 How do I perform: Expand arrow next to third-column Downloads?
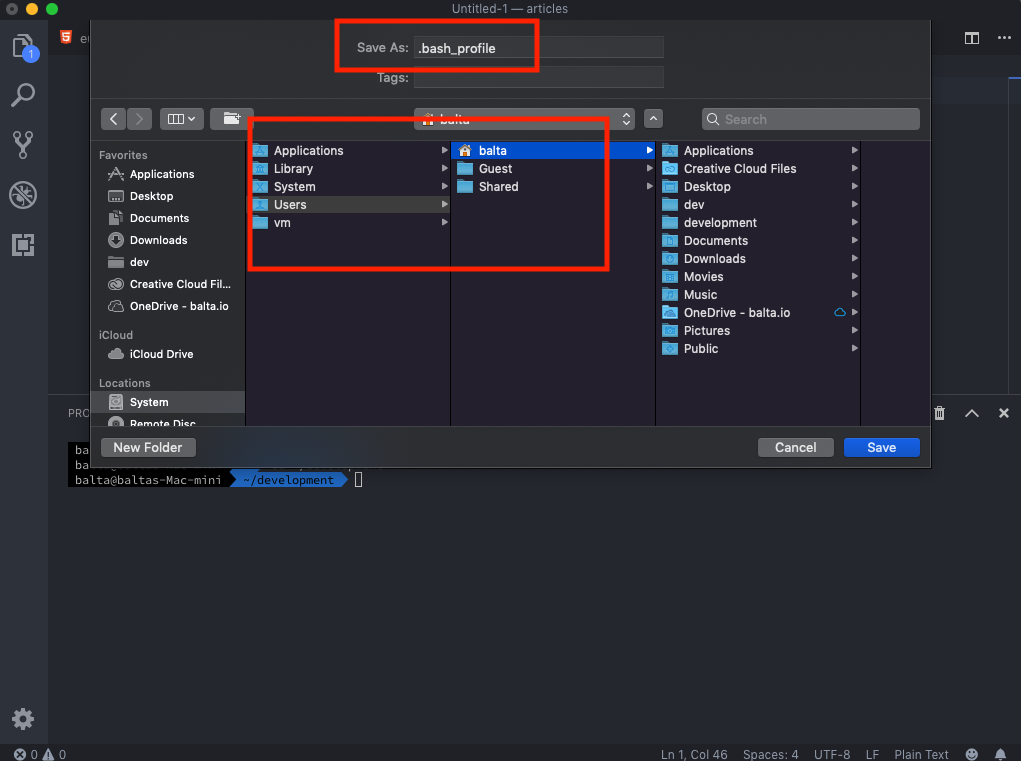coord(854,258)
